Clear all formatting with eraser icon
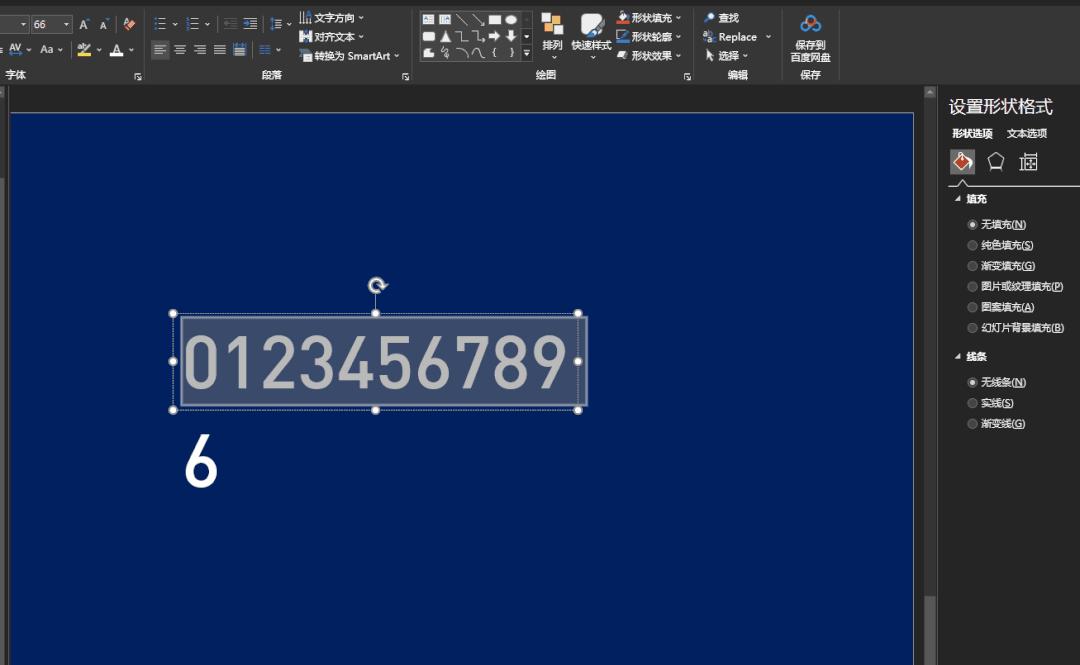Viewport: 1080px width, 665px height. tap(129, 25)
